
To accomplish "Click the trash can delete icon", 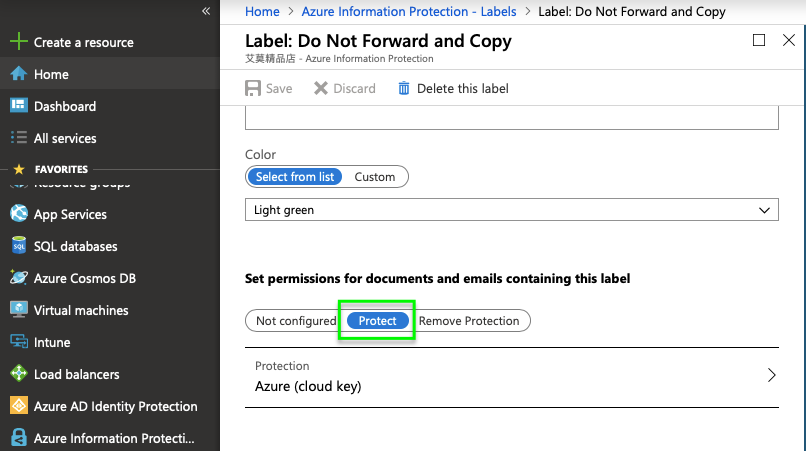I will [404, 88].
